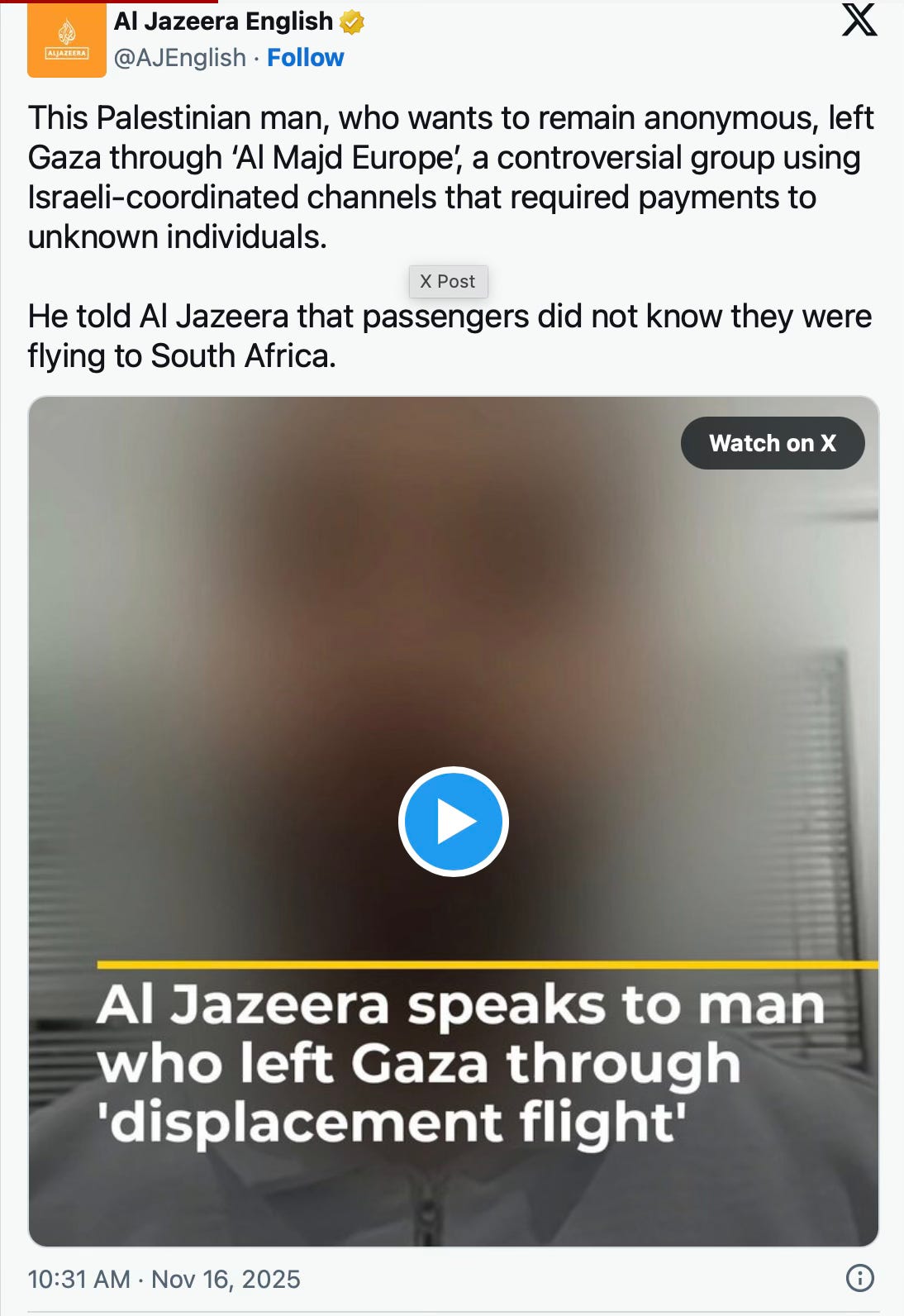Click the X Post tooltip label

pos(448,281)
